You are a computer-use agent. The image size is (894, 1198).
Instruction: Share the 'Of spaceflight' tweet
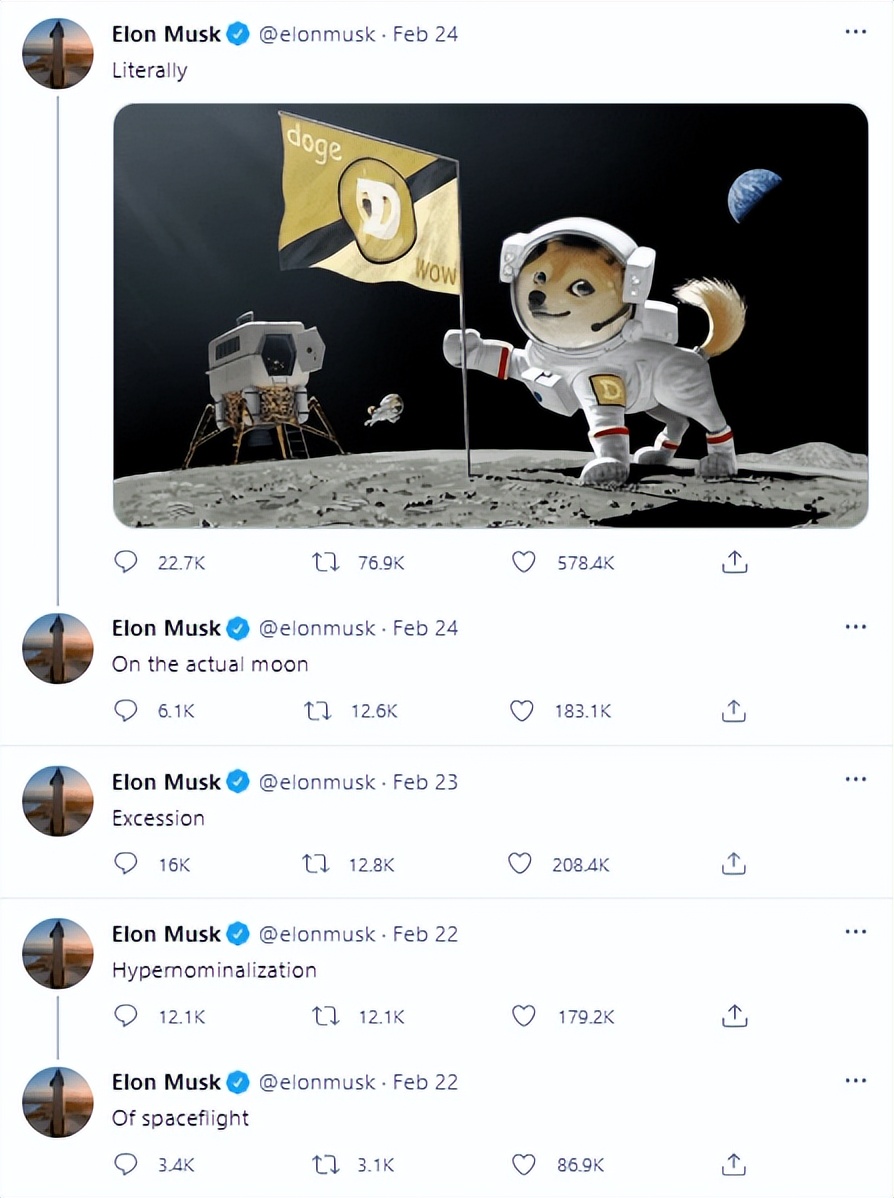[x=734, y=1164]
